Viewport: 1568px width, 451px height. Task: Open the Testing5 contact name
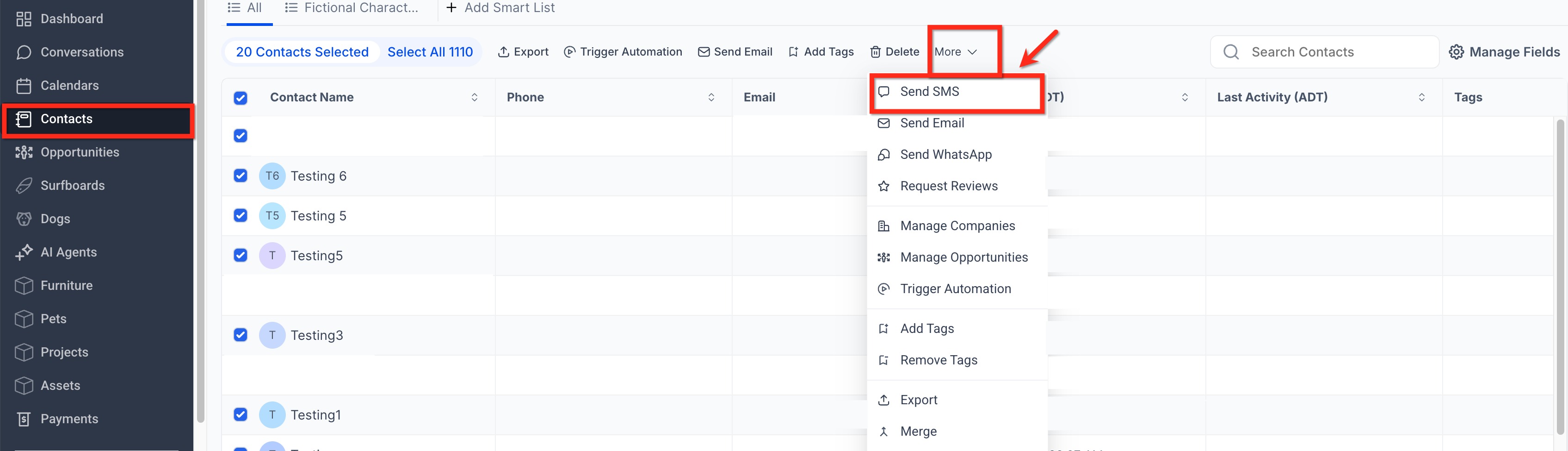point(316,255)
